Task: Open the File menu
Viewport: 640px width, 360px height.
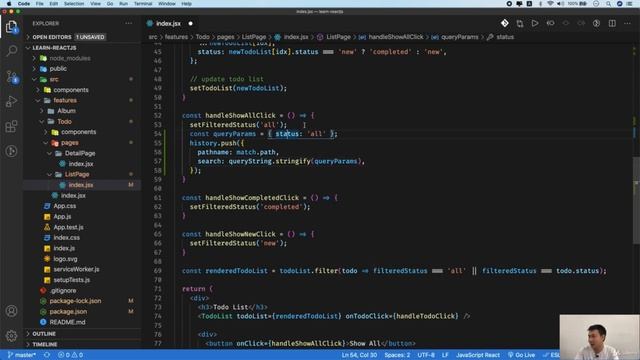Action: coord(40,4)
